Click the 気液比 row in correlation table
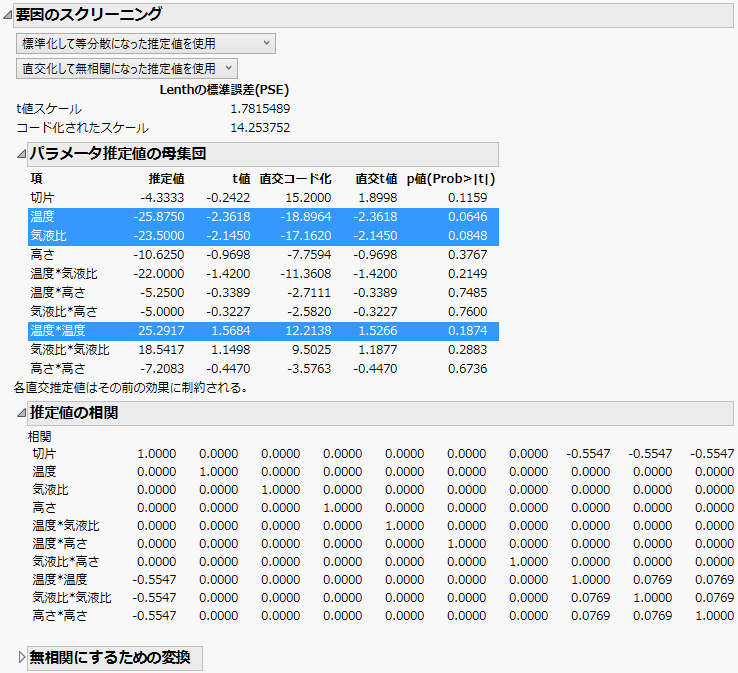The width and height of the screenshot is (738, 673). click(383, 490)
